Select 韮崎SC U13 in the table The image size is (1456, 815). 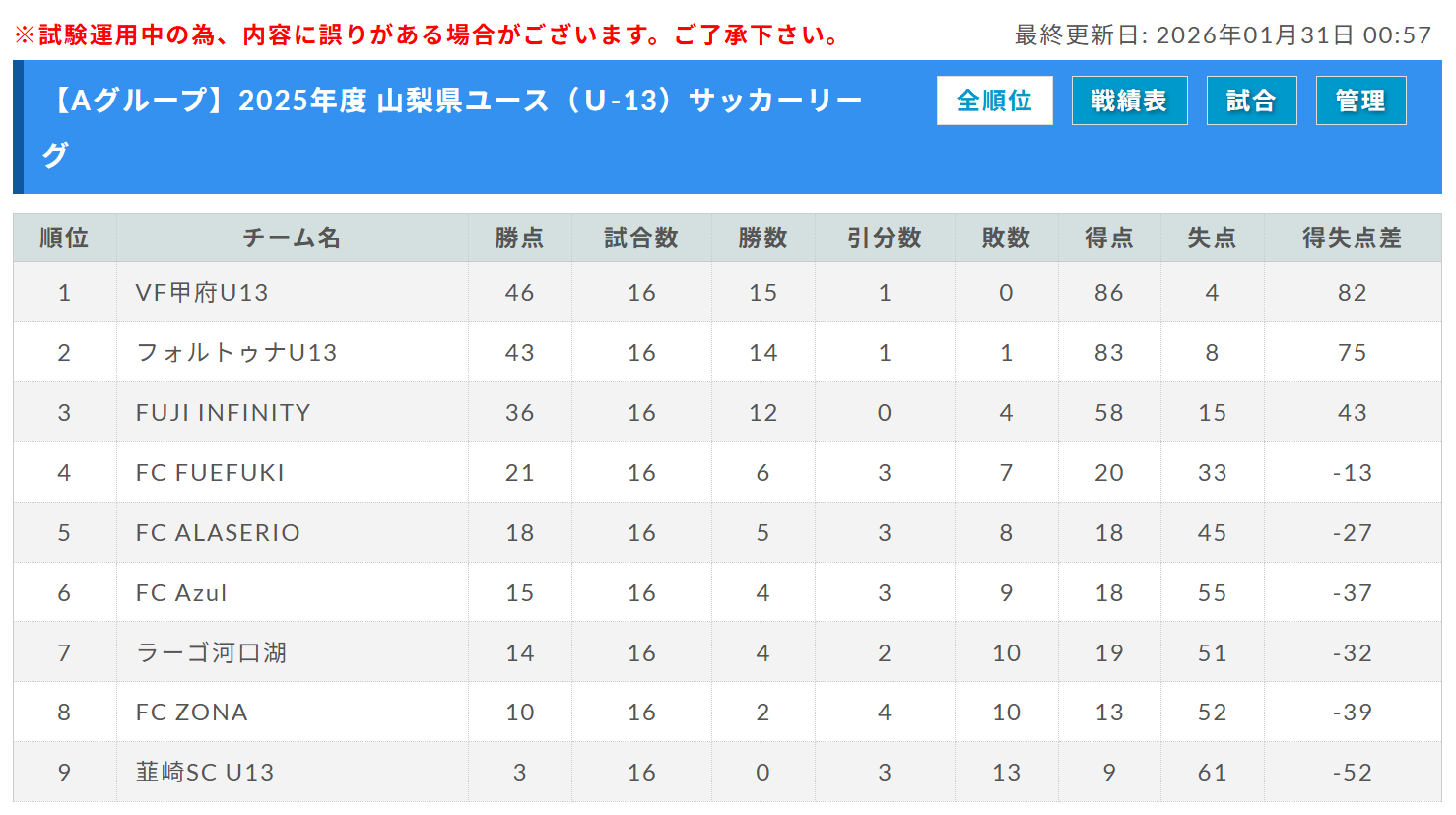[205, 773]
